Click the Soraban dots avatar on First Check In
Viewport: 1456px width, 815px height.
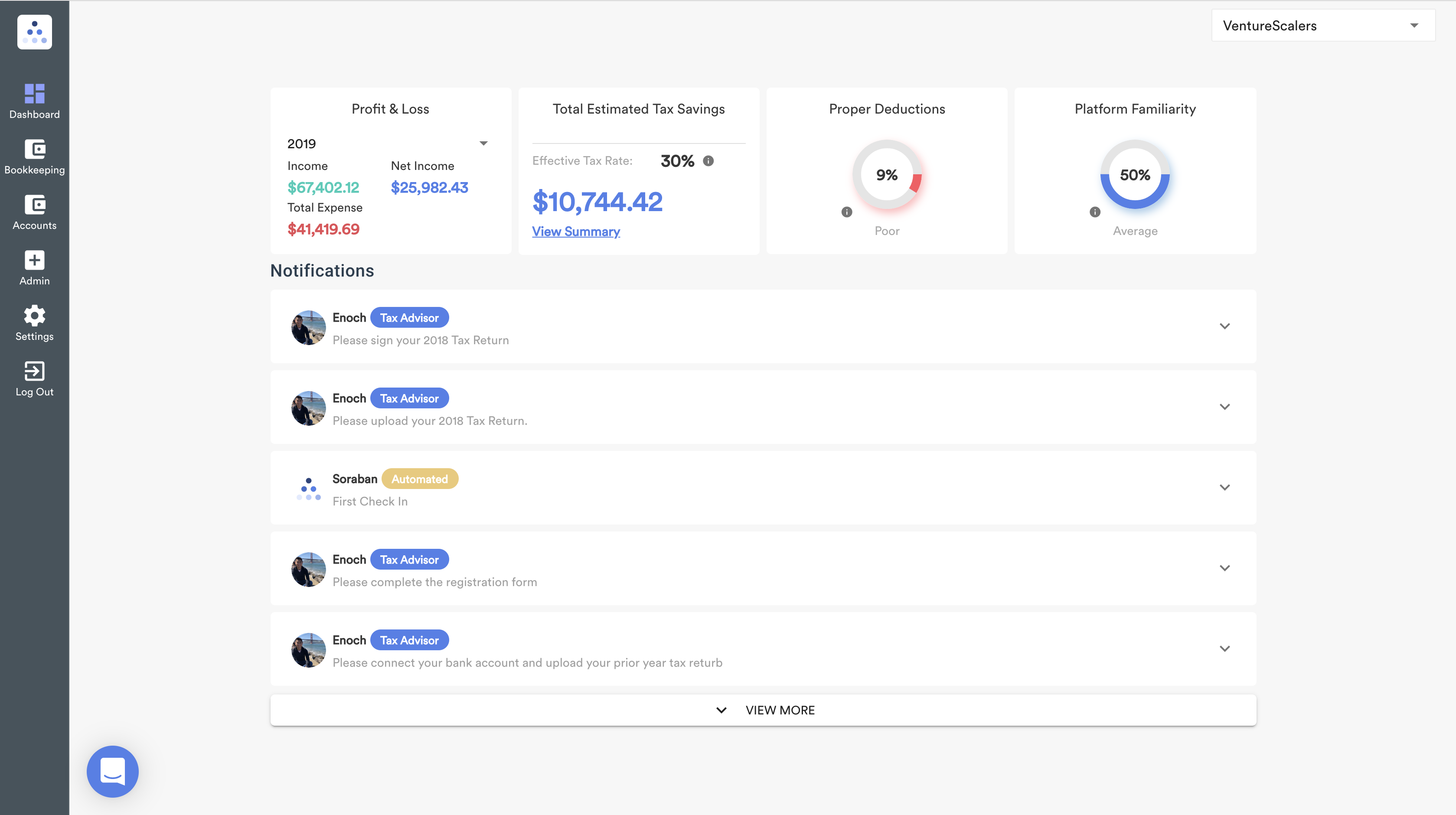pyautogui.click(x=309, y=489)
